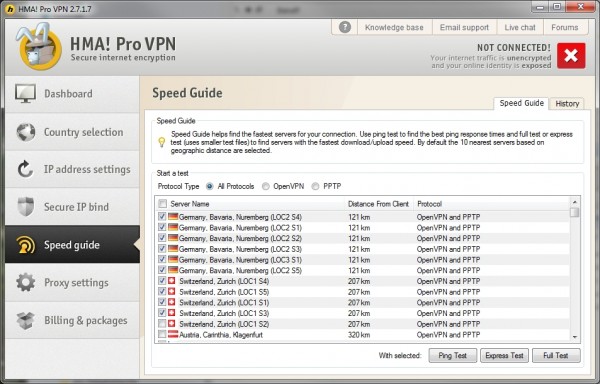Select All Protocols radio button
600x384 pixels.
point(209,186)
